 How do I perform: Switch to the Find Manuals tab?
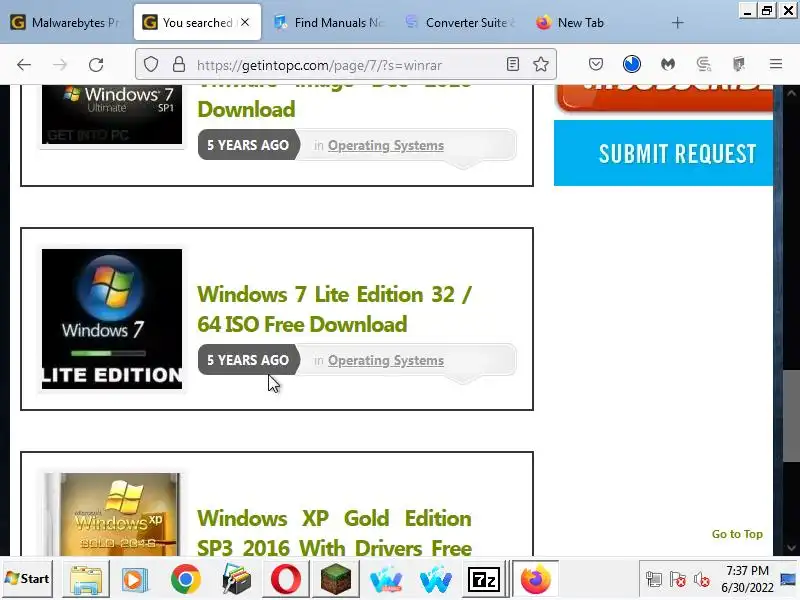pyautogui.click(x=329, y=22)
